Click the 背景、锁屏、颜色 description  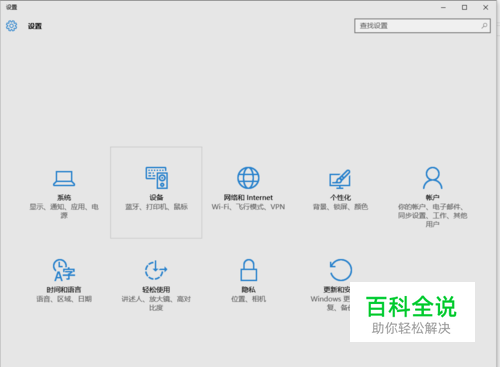(340, 207)
